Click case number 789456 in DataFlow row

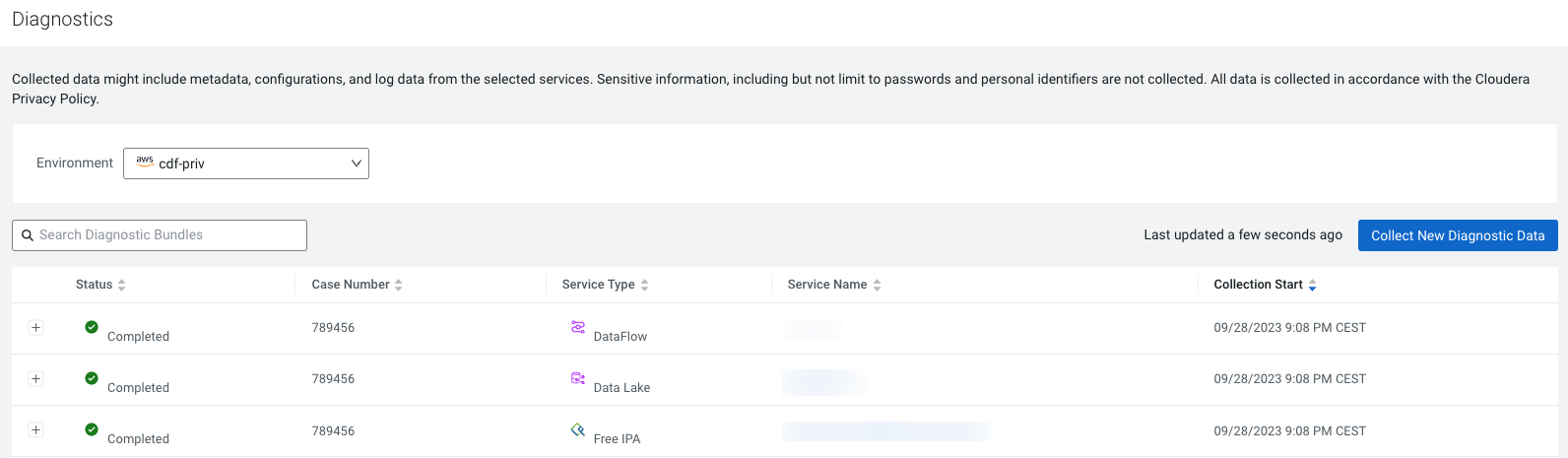[x=333, y=328]
